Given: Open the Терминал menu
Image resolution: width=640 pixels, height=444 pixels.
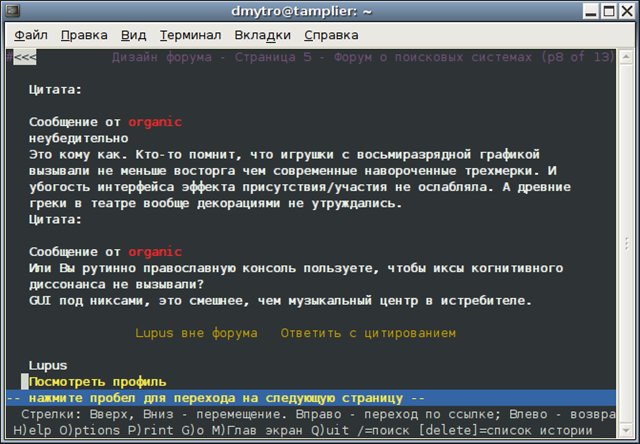Looking at the screenshot, I should pos(190,36).
